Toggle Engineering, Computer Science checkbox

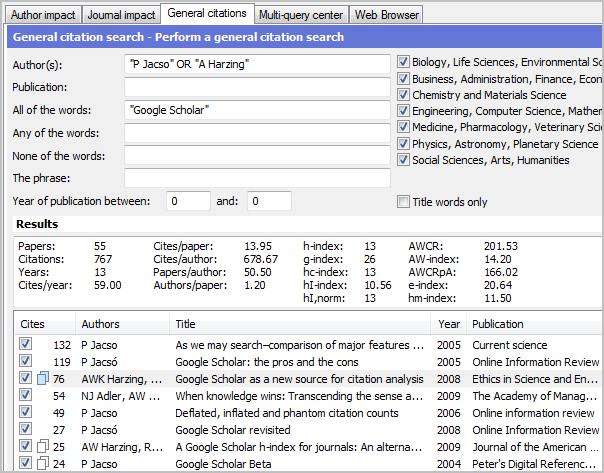(403, 111)
